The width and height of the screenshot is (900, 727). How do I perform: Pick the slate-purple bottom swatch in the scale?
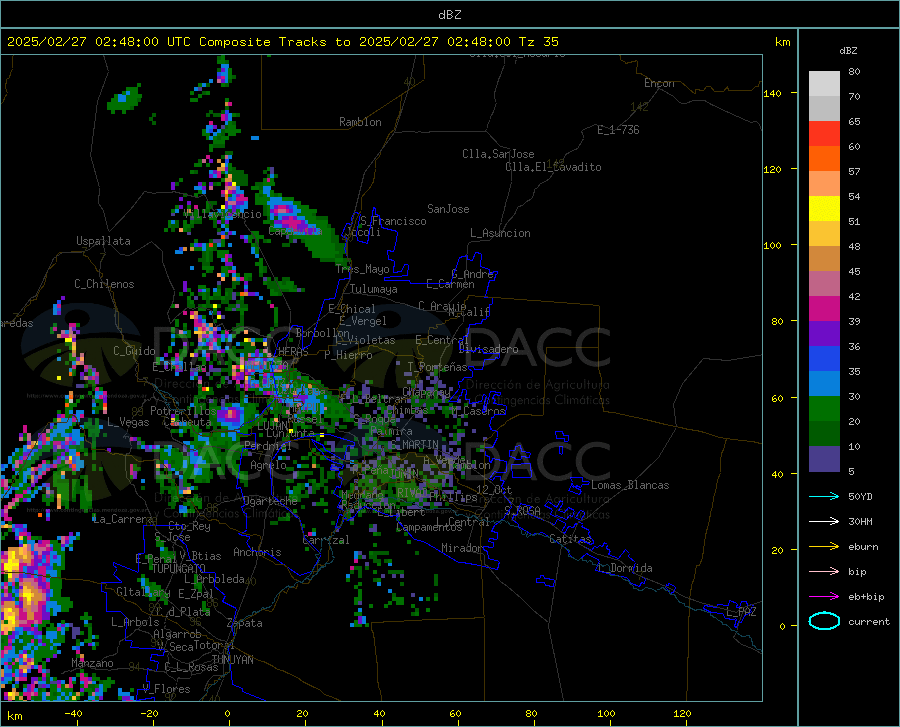(x=824, y=459)
